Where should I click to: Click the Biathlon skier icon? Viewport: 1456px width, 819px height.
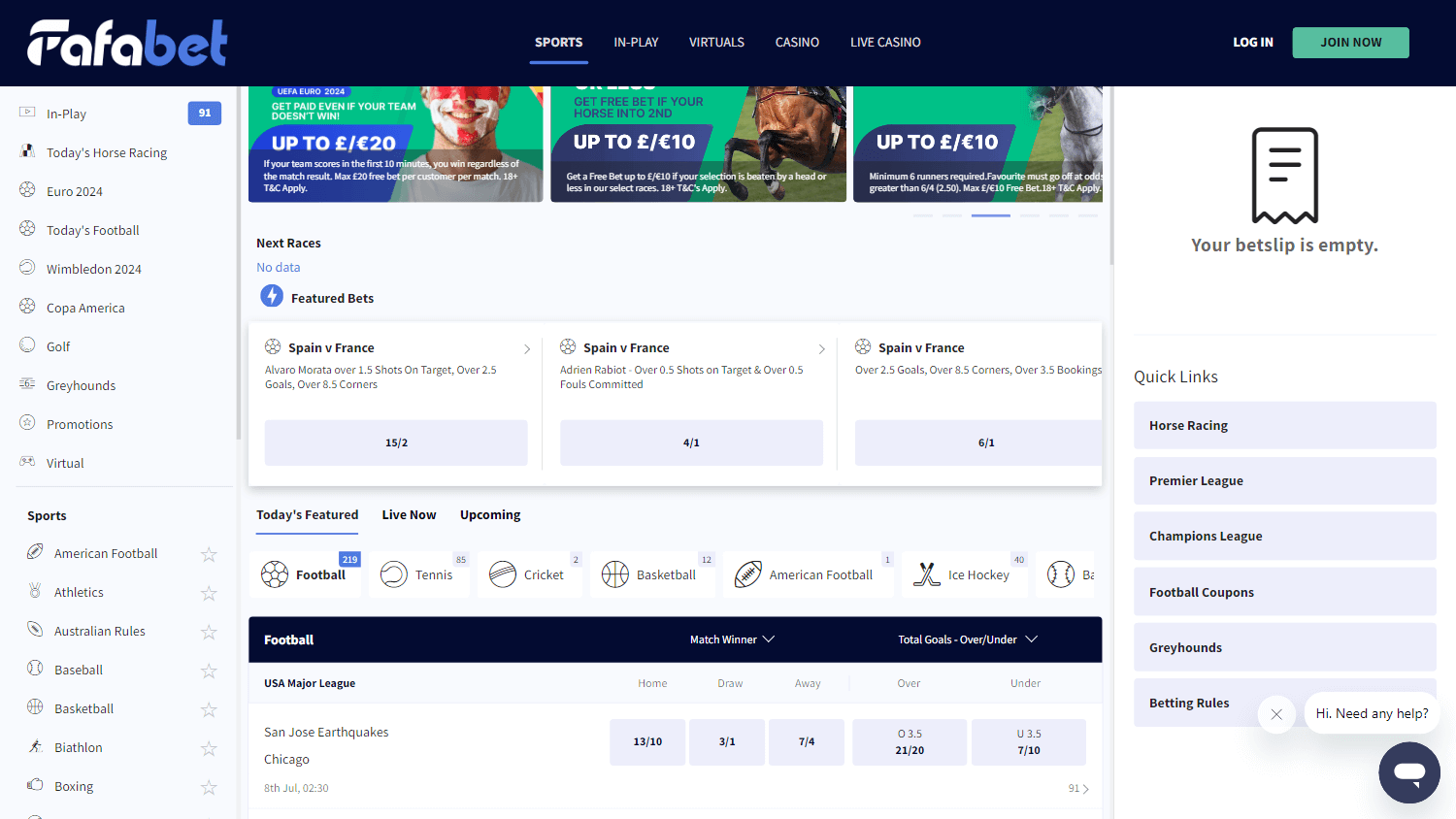[x=35, y=746]
